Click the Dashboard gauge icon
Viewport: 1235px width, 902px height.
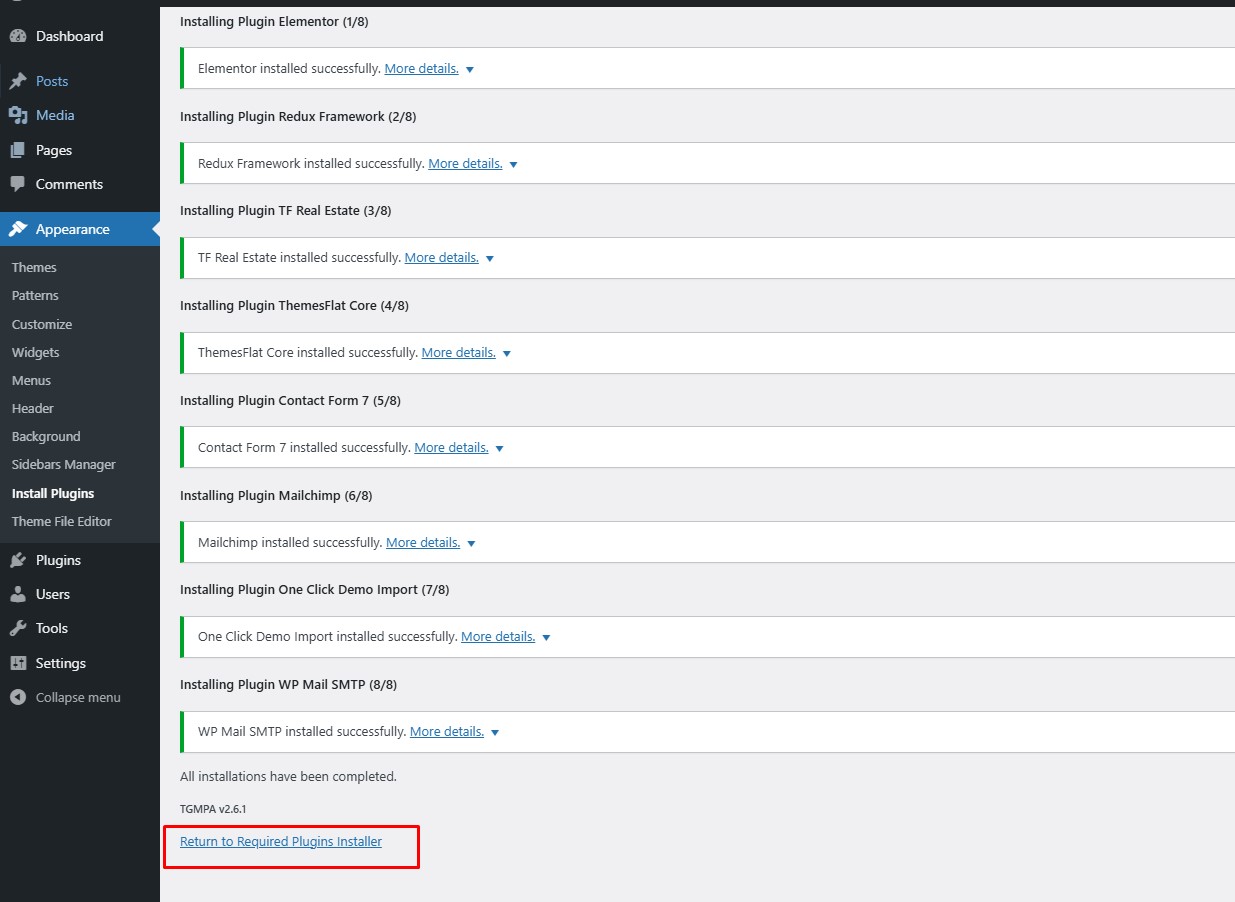coord(18,36)
